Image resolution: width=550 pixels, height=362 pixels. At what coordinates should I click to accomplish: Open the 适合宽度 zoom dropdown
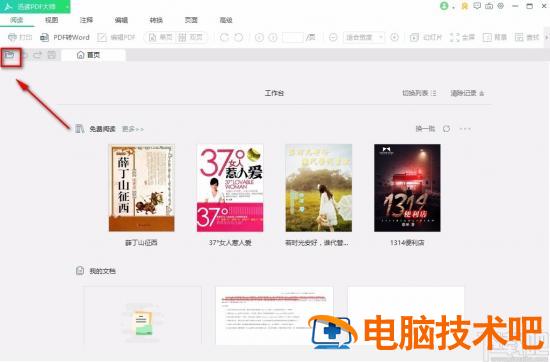coord(364,37)
